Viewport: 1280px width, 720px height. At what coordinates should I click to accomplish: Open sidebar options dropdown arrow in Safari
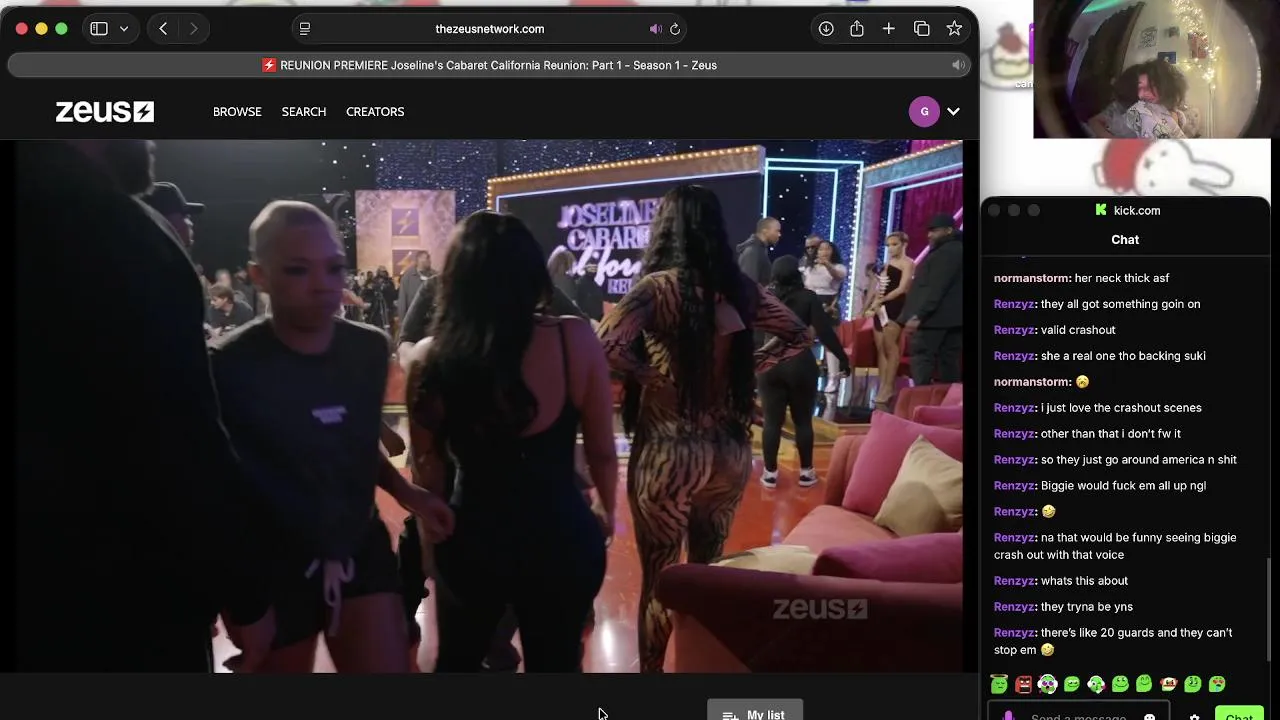tap(124, 29)
